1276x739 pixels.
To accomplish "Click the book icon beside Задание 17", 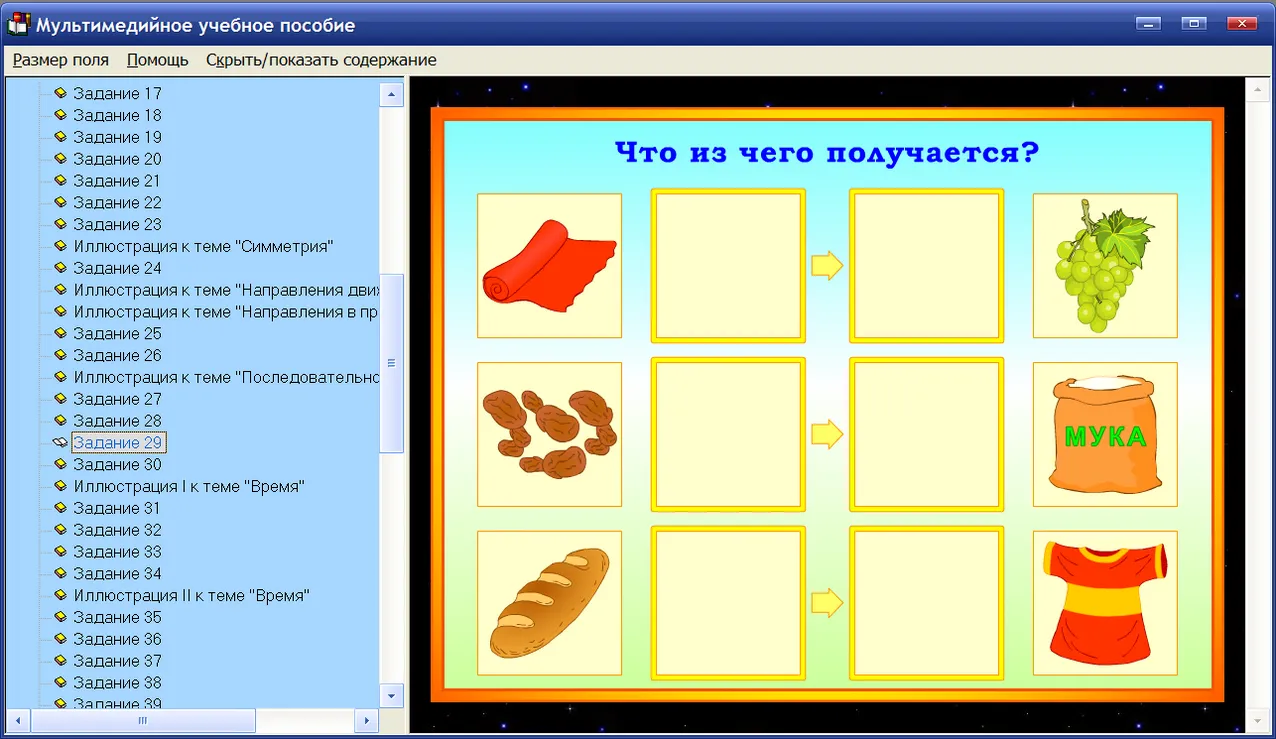I will click(x=60, y=93).
